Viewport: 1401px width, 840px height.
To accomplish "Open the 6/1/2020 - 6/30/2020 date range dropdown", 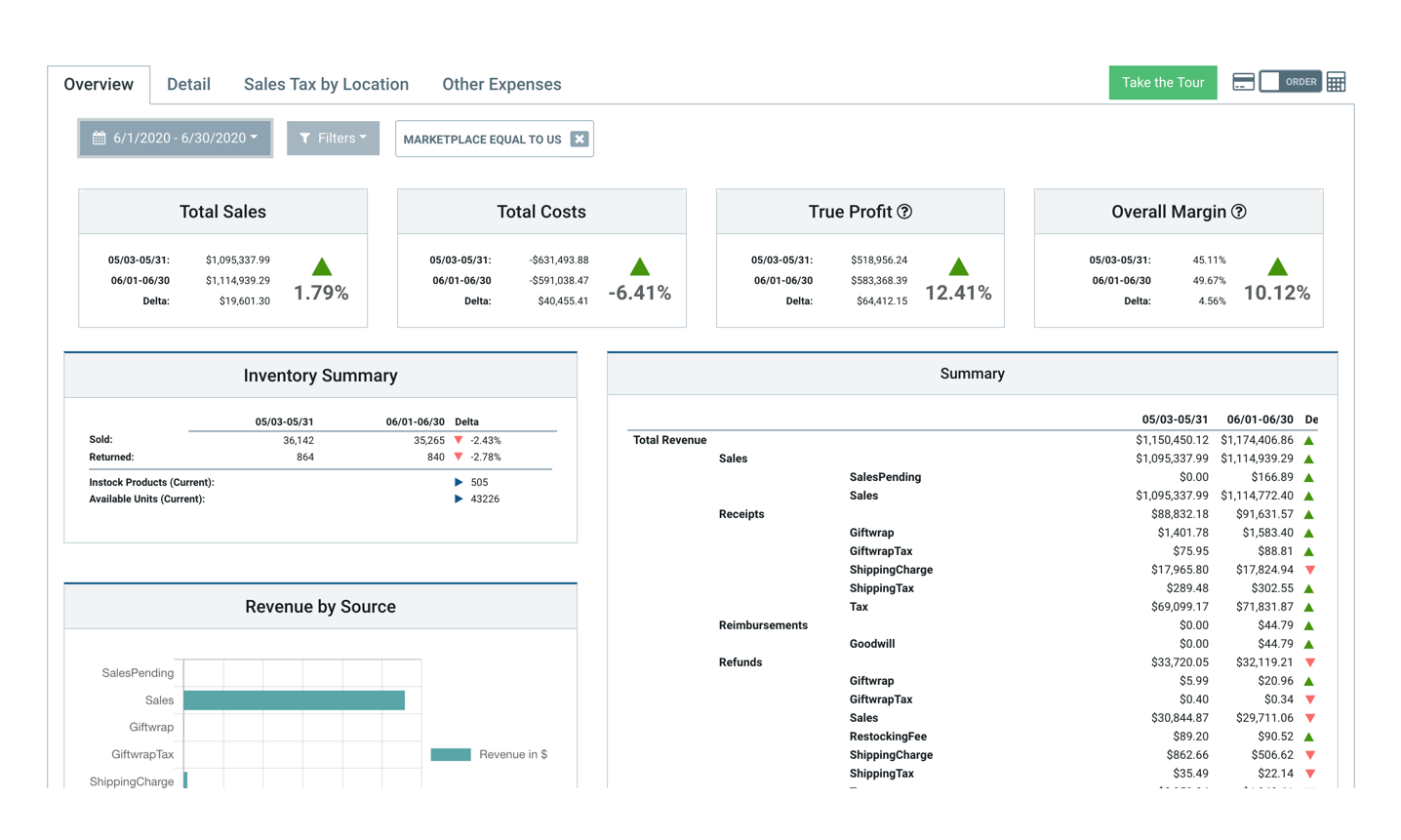I will tap(176, 138).
